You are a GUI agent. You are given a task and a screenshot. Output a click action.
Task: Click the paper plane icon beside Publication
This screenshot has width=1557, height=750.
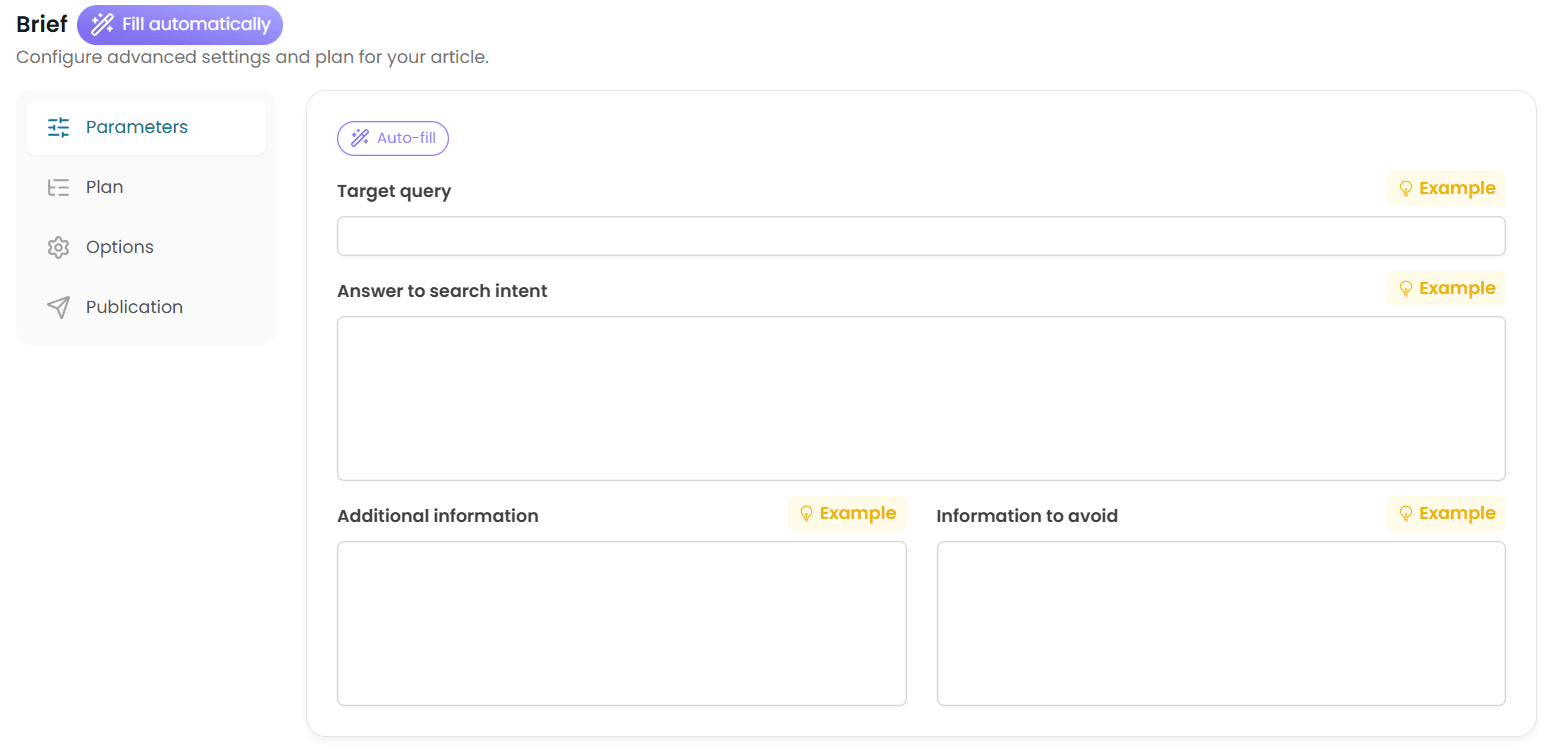tap(58, 306)
